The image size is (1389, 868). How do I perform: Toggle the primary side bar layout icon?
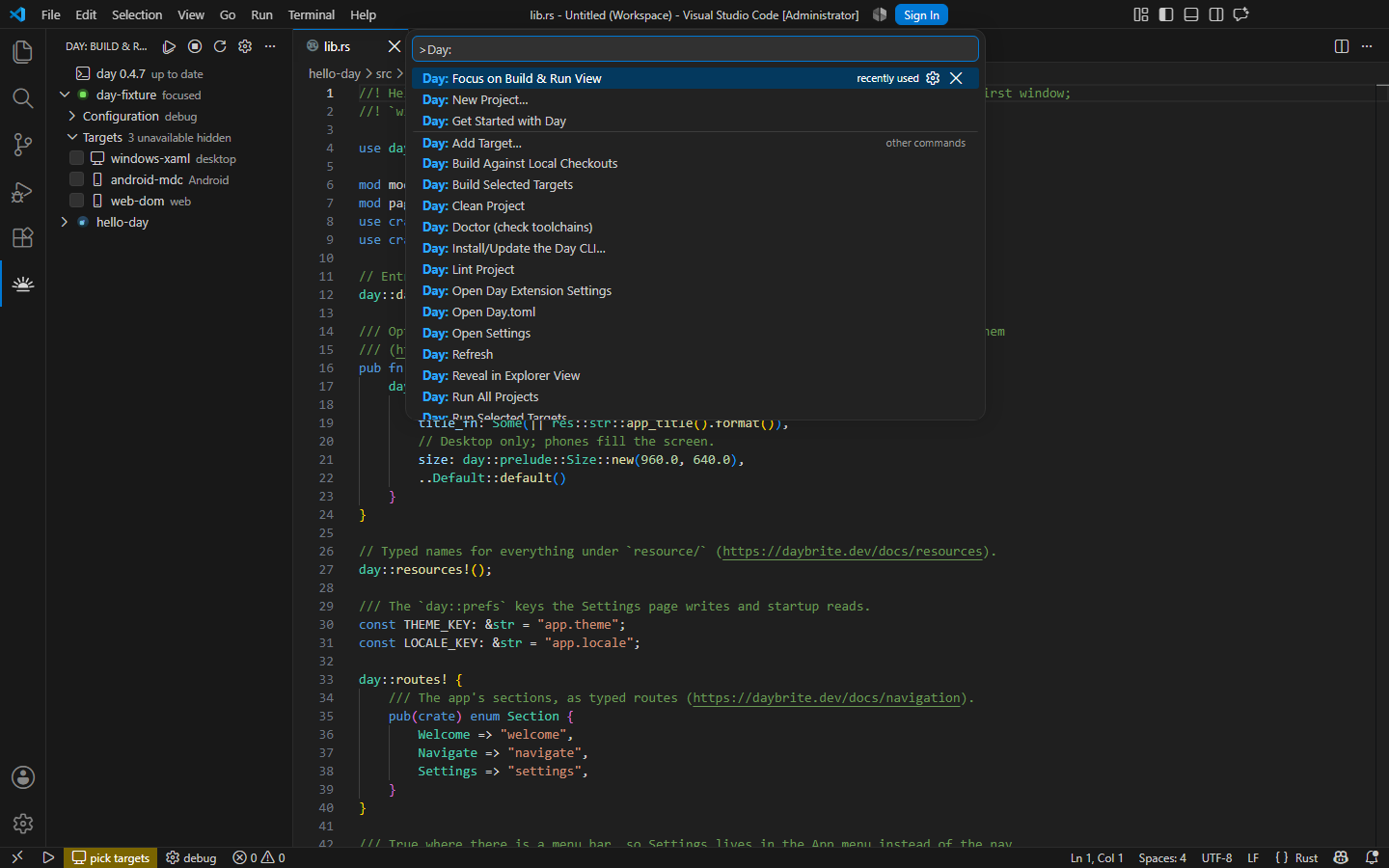(x=1166, y=14)
